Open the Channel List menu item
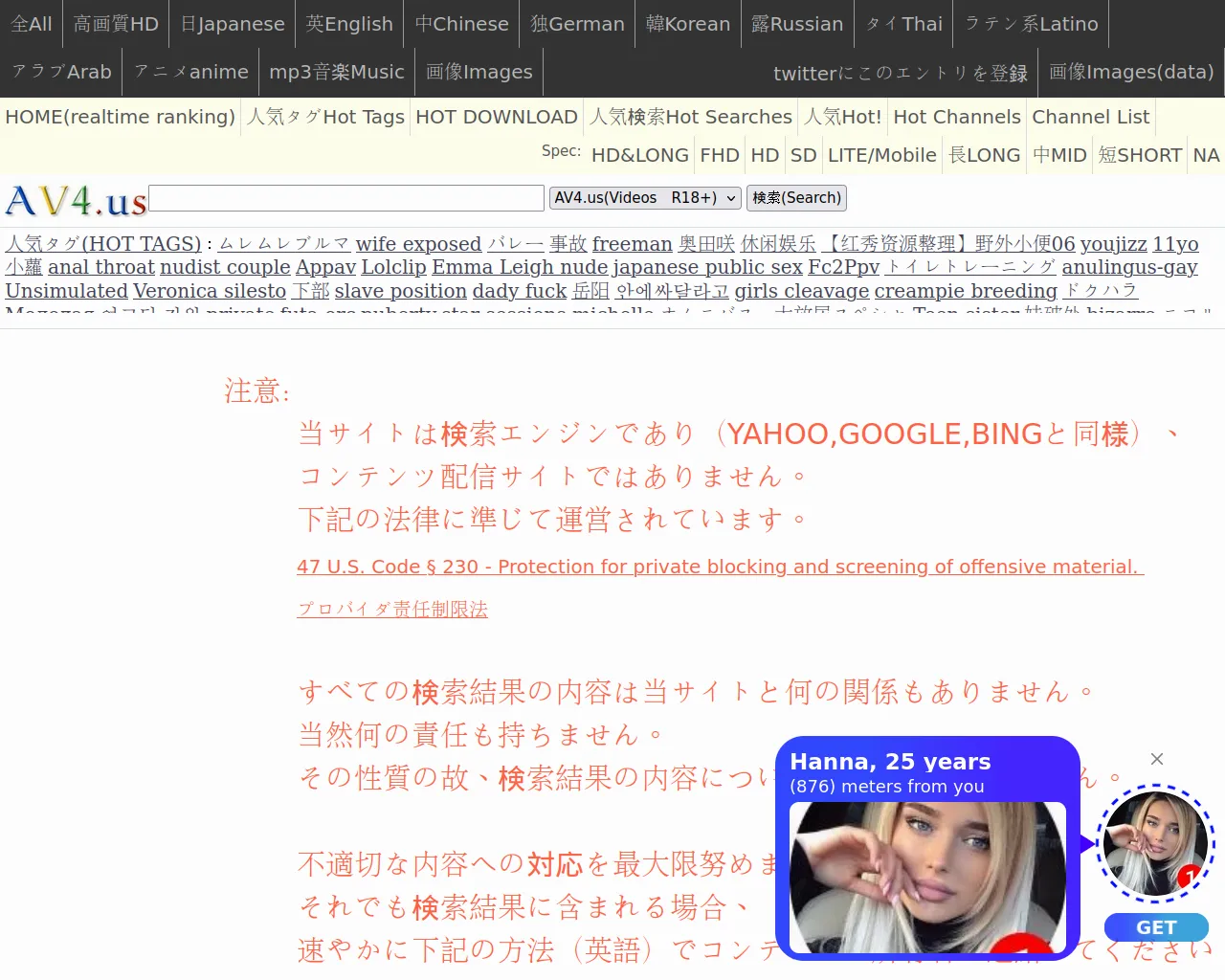The image size is (1225, 980). [1090, 117]
